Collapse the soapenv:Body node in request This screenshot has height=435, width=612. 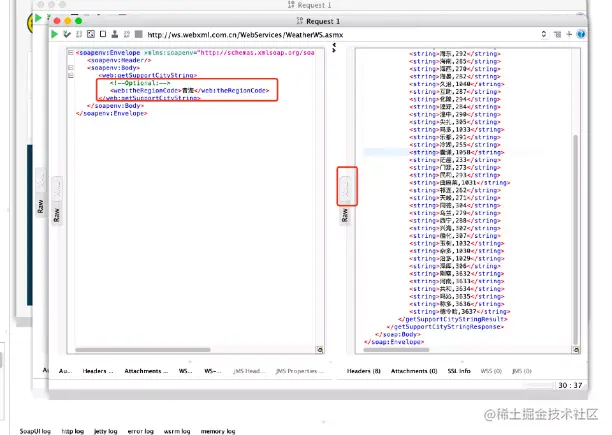coord(71,67)
